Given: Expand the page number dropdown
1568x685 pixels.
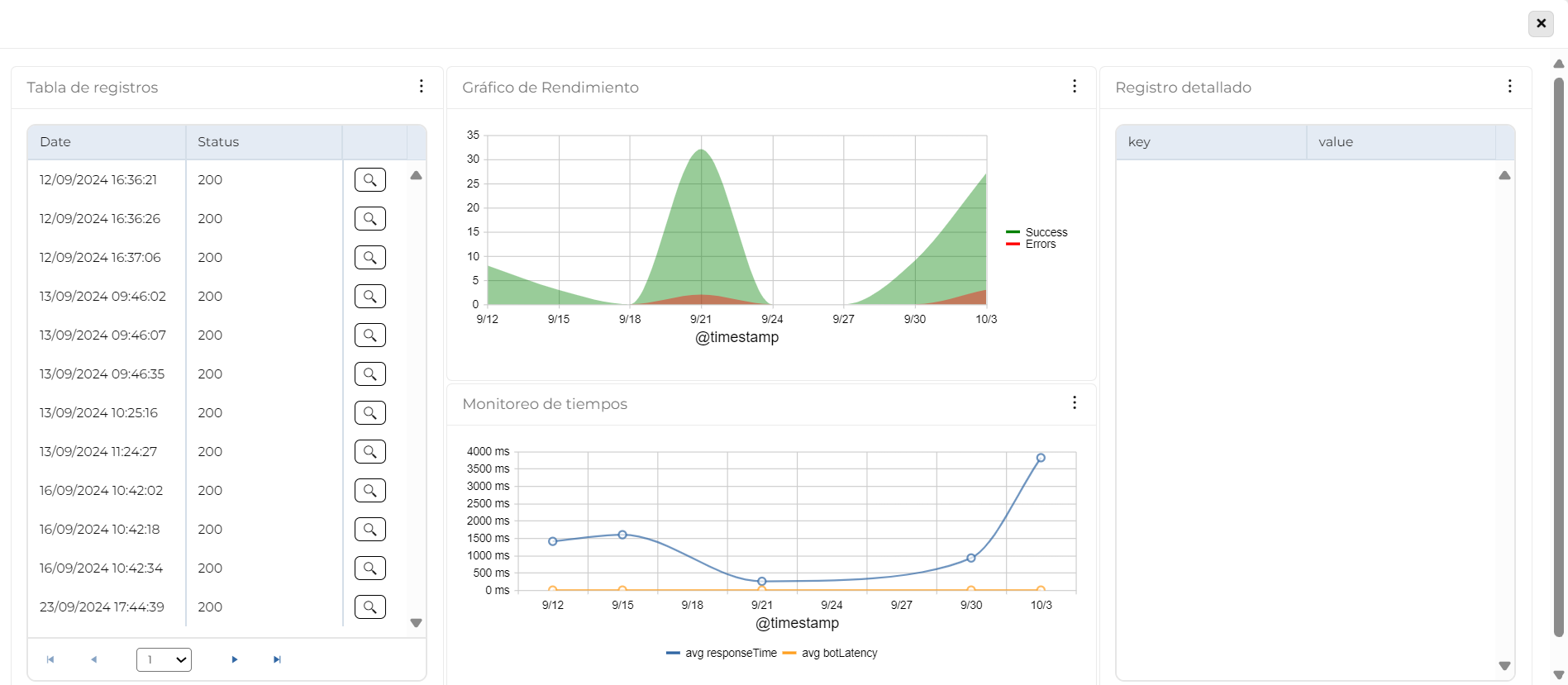Looking at the screenshot, I should 164,659.
